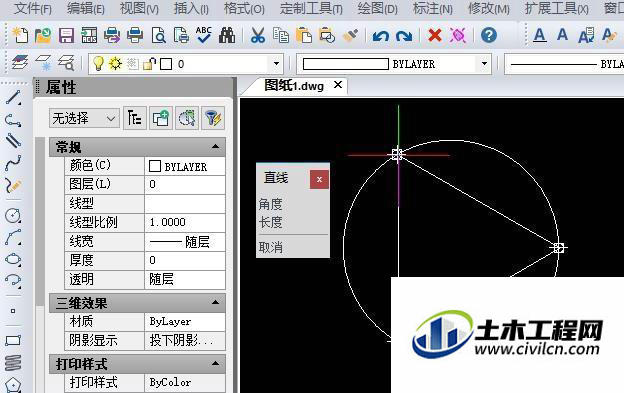The width and height of the screenshot is (624, 393).
Task: Click the layer color square swatch
Action: (166, 64)
